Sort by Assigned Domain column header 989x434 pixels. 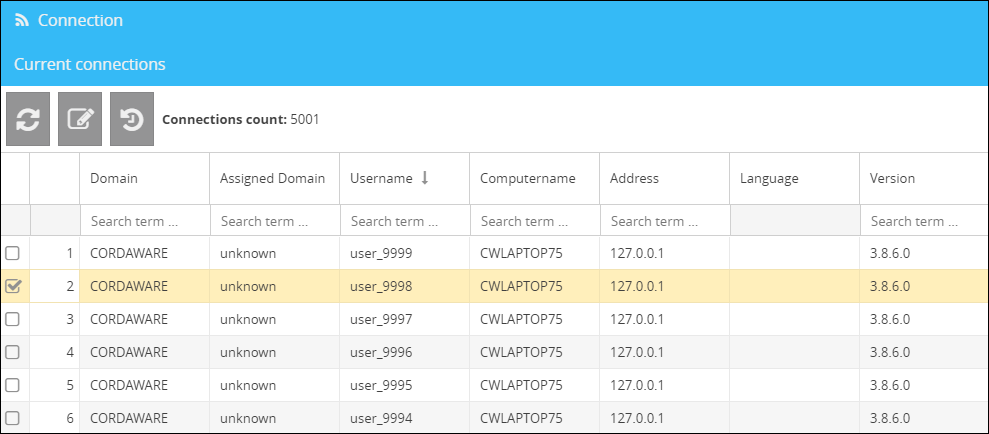tap(272, 178)
